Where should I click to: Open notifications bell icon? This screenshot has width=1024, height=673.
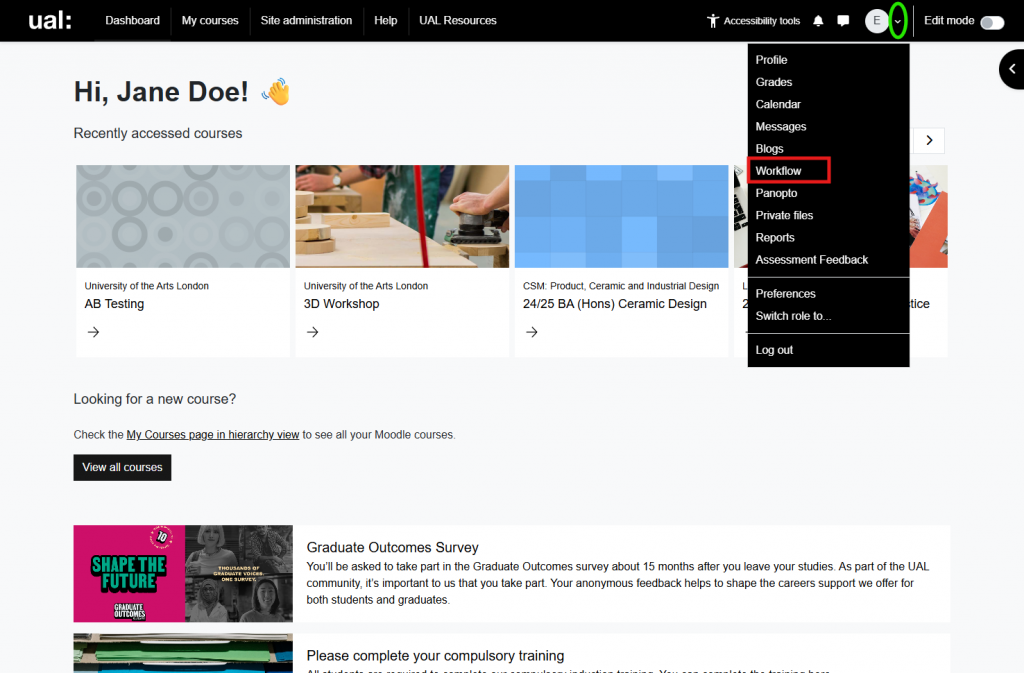tap(818, 21)
